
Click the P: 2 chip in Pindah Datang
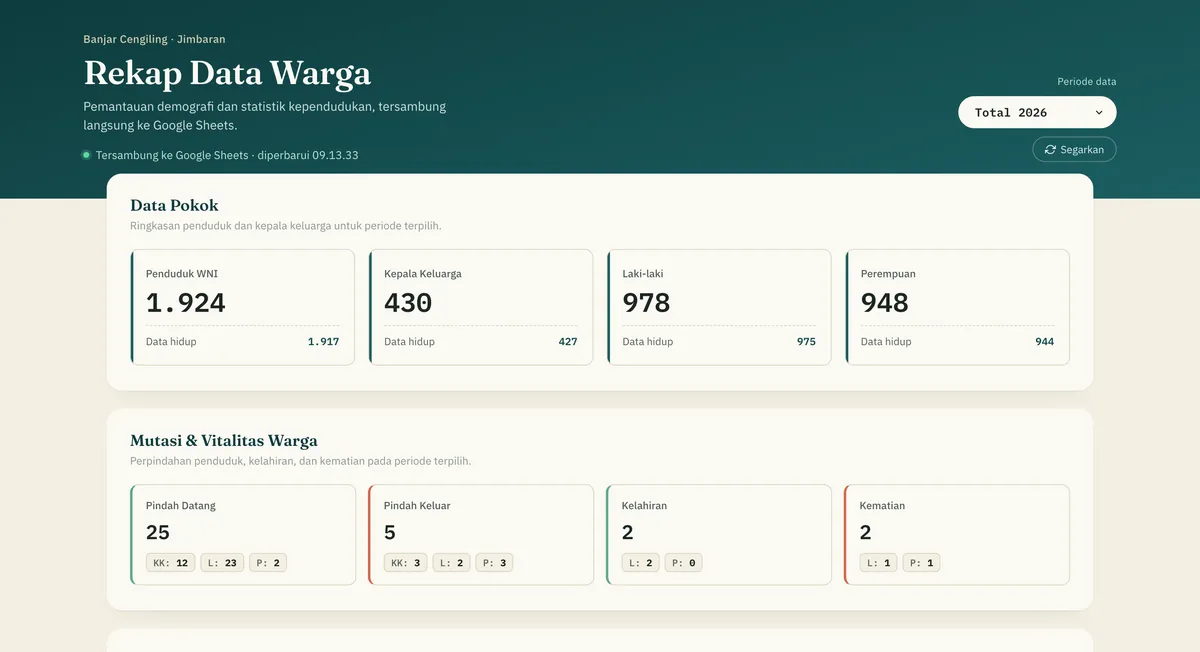[x=268, y=563]
